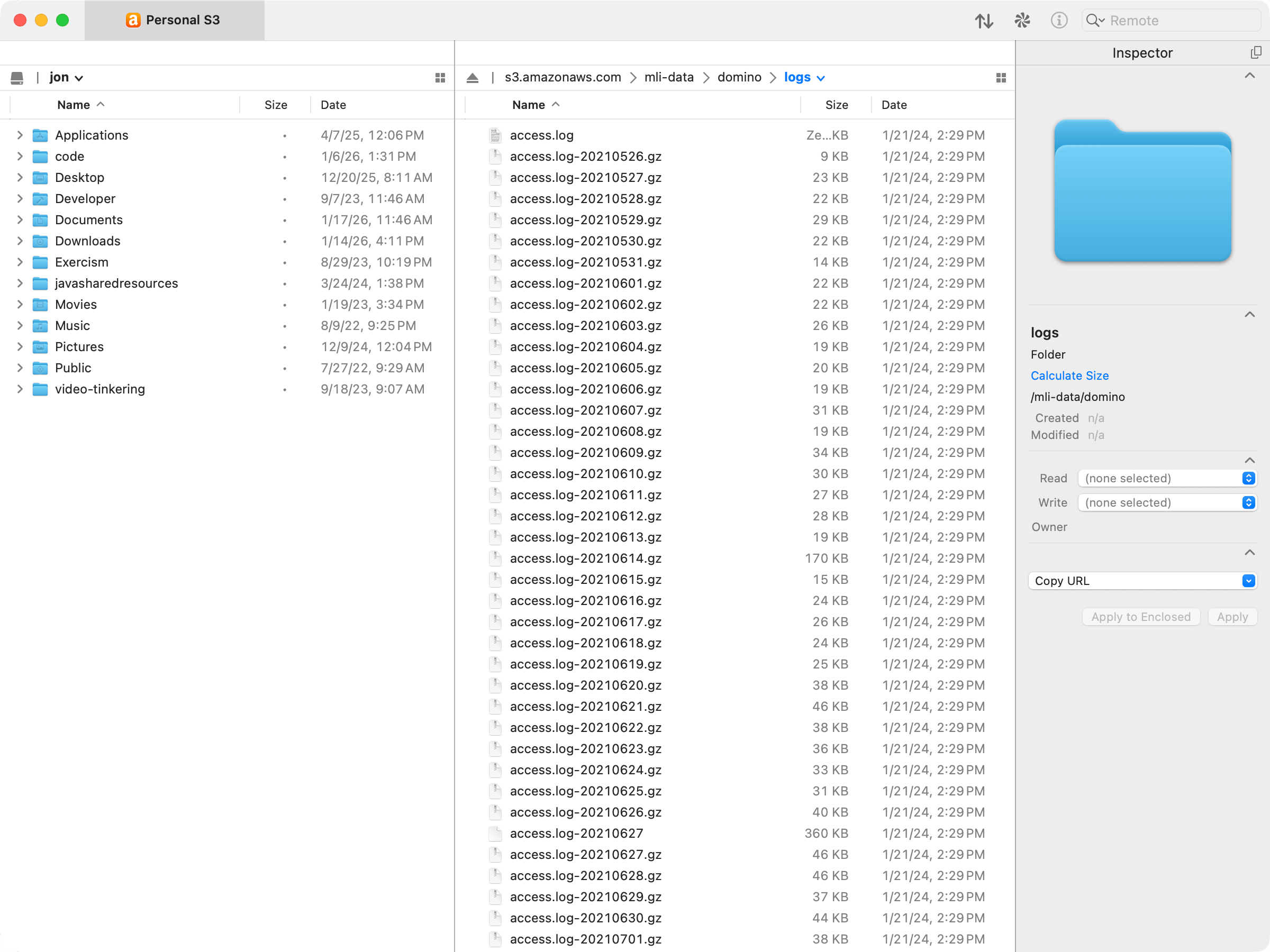Click mli-data in the remote breadcrumb path

click(669, 77)
